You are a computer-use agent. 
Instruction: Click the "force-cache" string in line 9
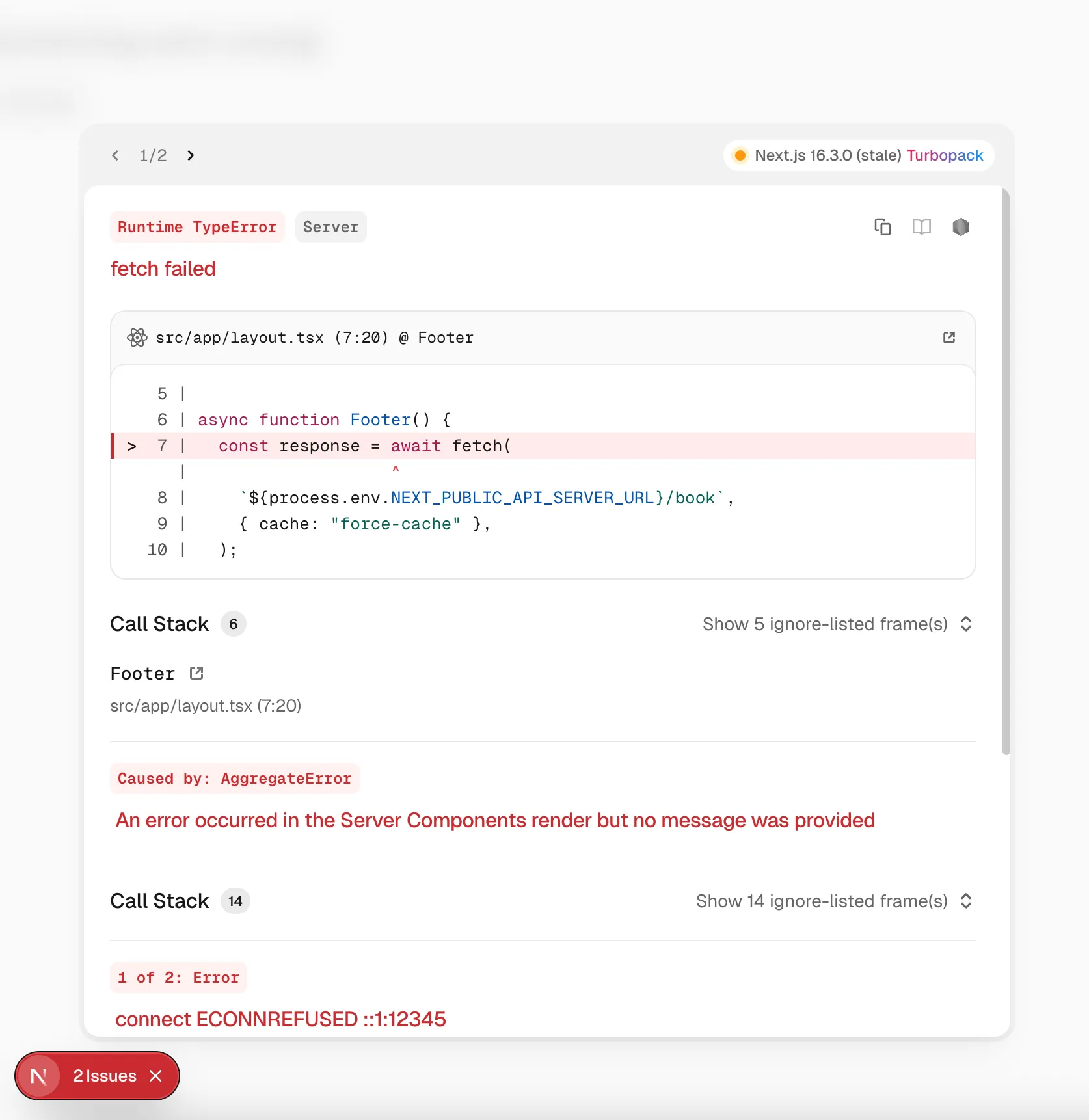click(396, 524)
